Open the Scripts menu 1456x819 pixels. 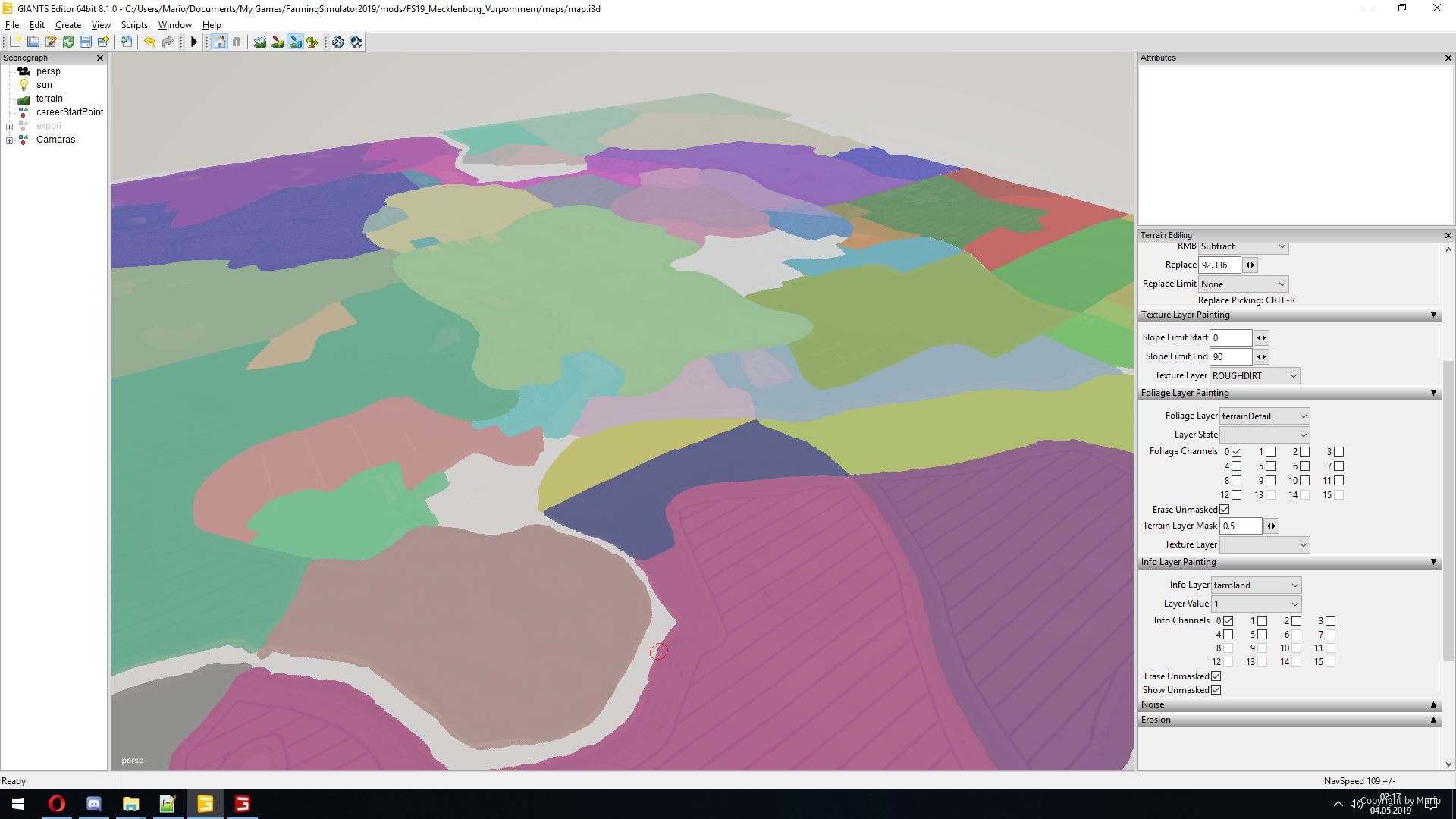point(134,25)
